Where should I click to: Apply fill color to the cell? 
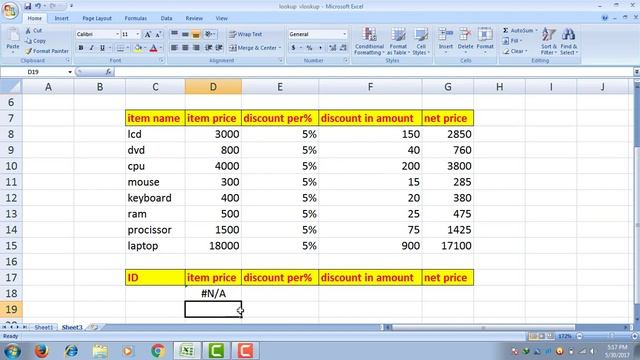click(x=138, y=48)
